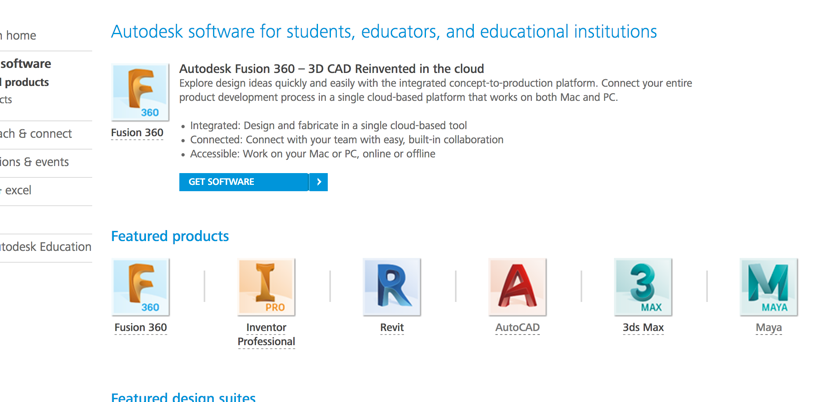Viewport: 833px width, 402px height.
Task: Open the Fusion 360 text link in Featured products
Action: (x=141, y=328)
